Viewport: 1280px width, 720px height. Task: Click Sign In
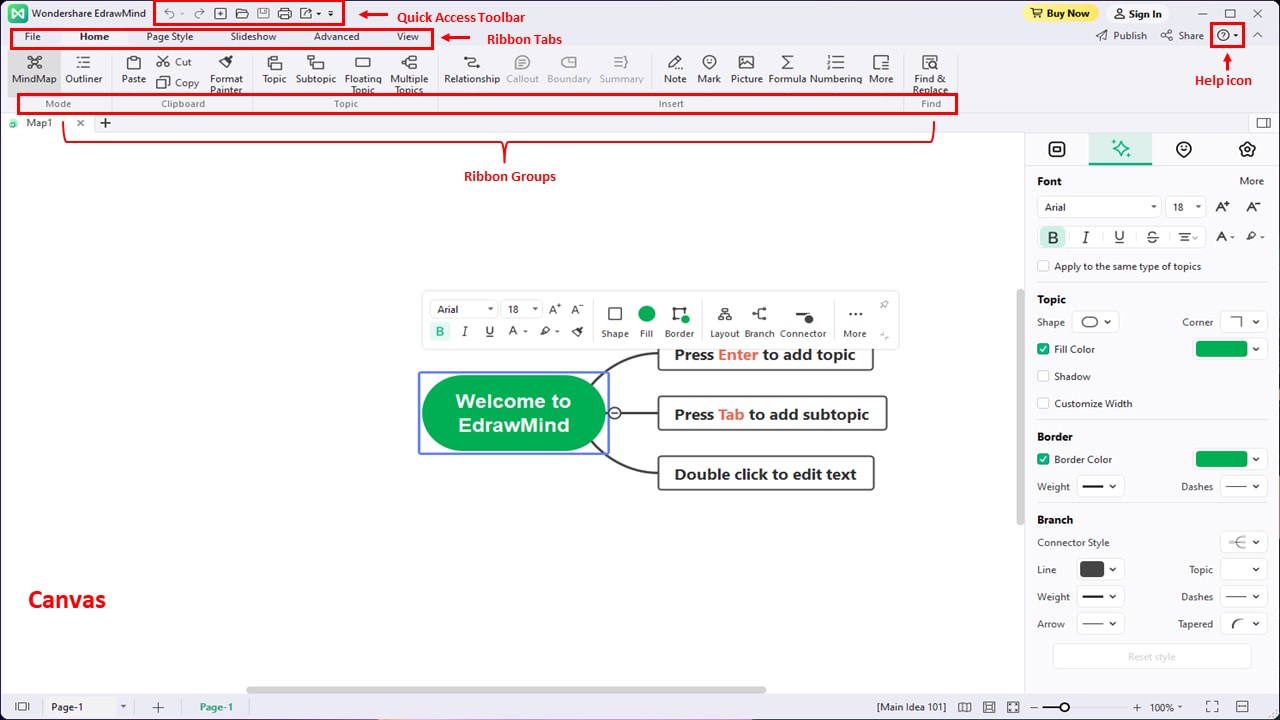(x=1136, y=14)
